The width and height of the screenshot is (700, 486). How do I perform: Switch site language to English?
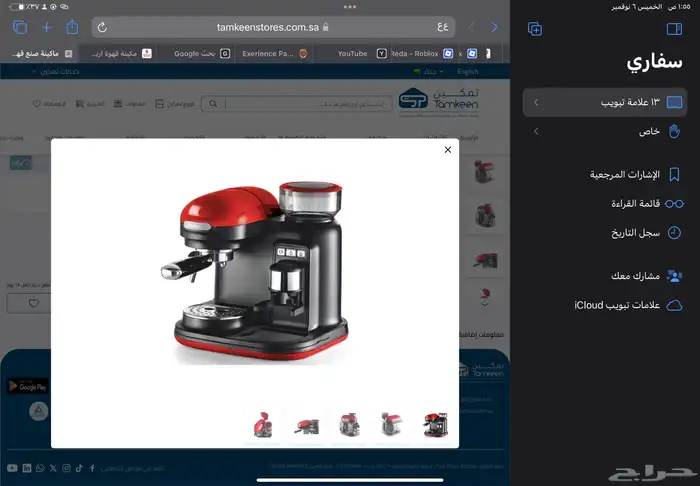pos(467,71)
